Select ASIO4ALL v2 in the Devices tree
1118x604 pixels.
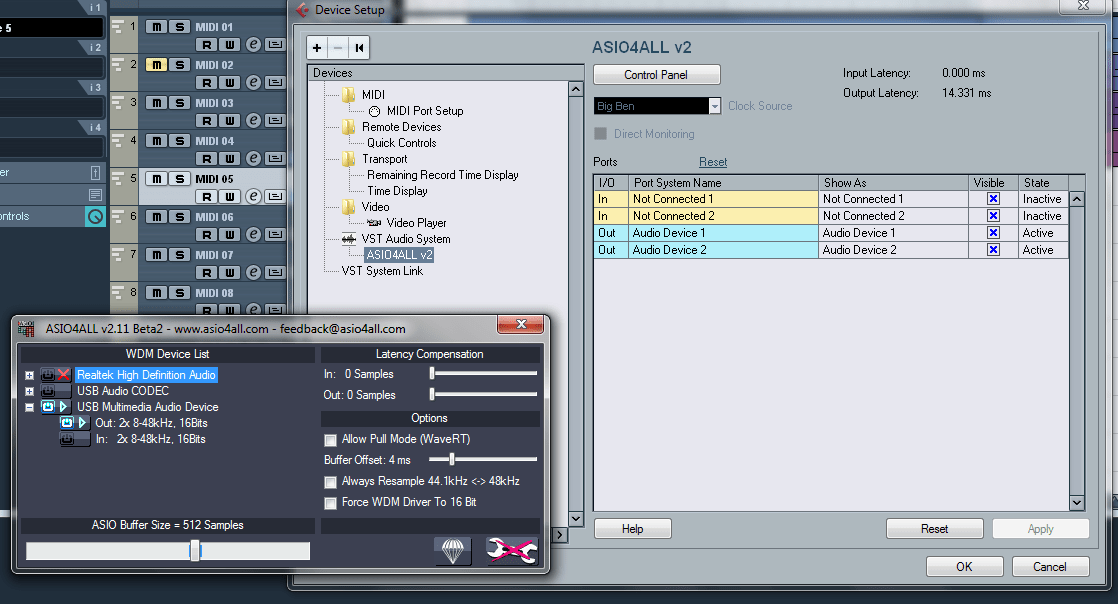(x=398, y=254)
